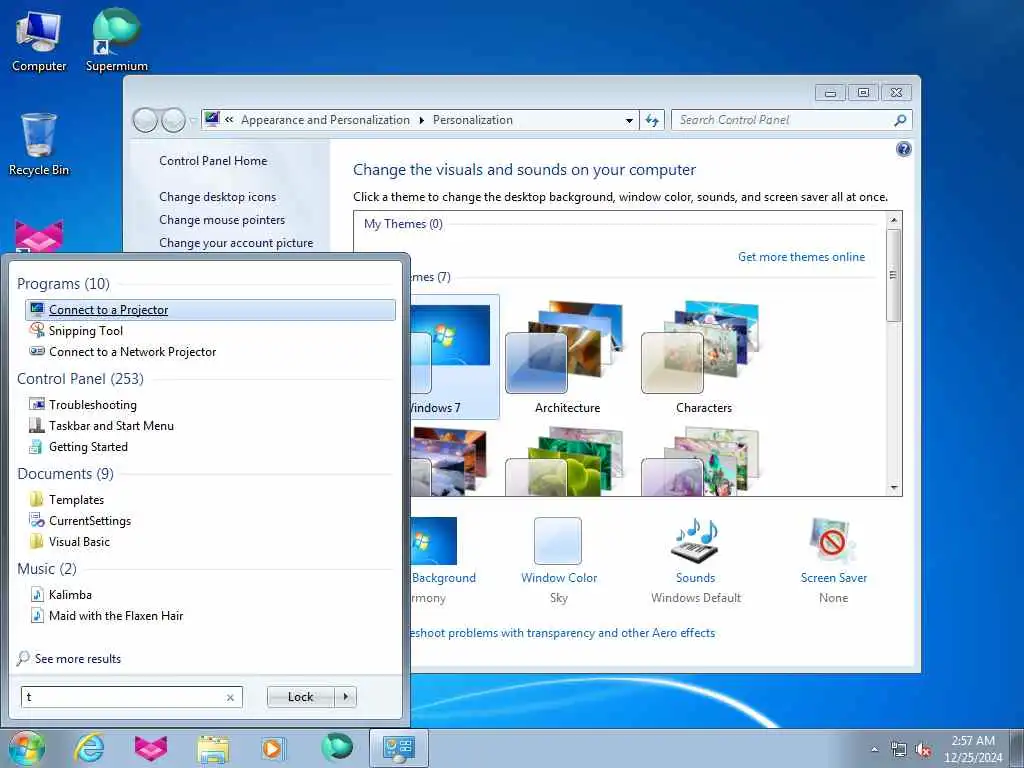Expand the arrow after Appearance and Personalization
1024x768 pixels.
coord(421,120)
